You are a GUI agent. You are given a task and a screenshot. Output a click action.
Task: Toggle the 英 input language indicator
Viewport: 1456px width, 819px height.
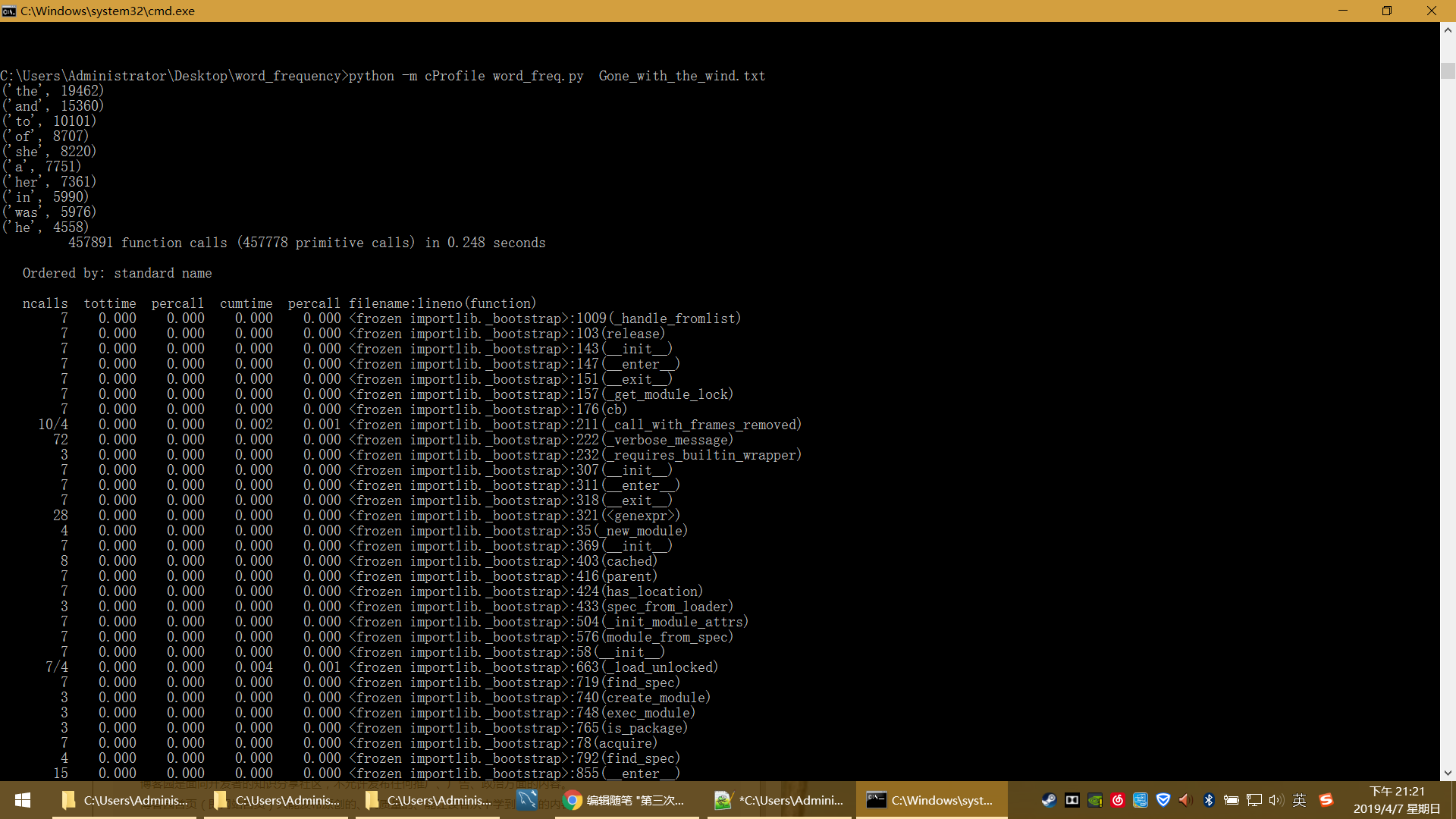pyautogui.click(x=1300, y=800)
